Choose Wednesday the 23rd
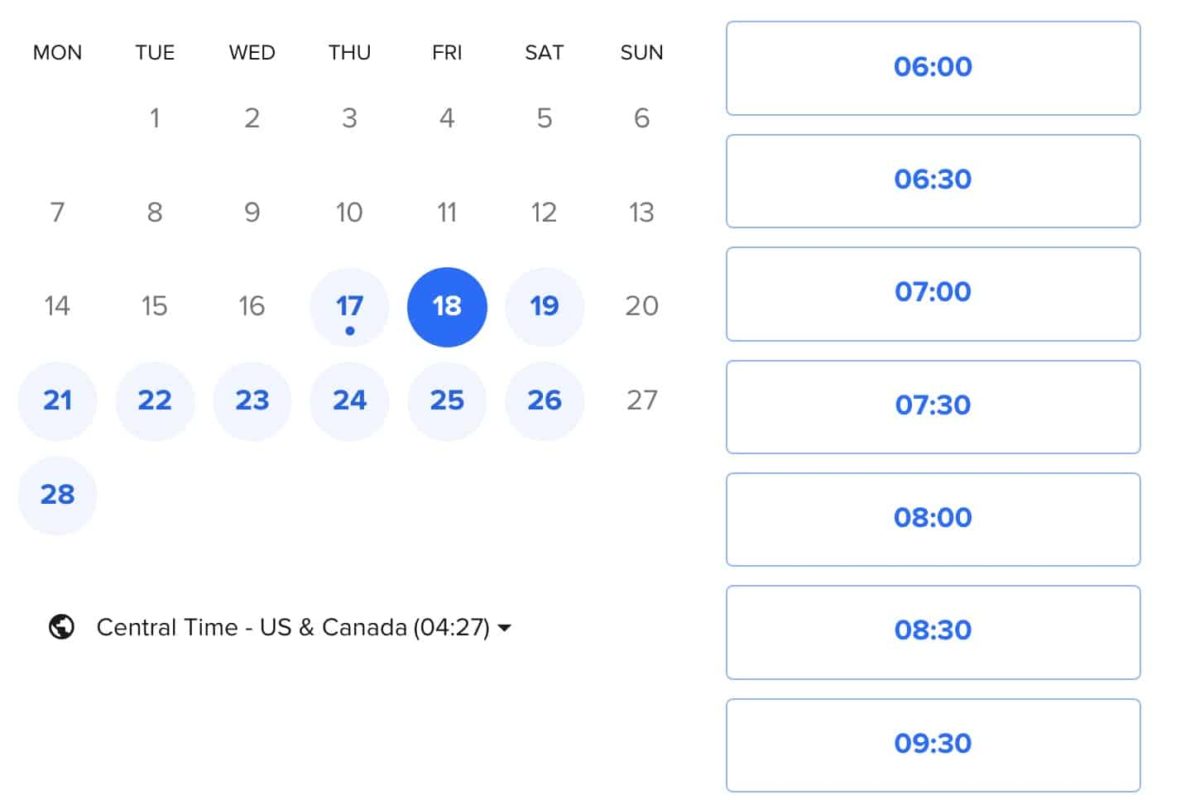Screen dimensions: 1195x800 tap(252, 401)
